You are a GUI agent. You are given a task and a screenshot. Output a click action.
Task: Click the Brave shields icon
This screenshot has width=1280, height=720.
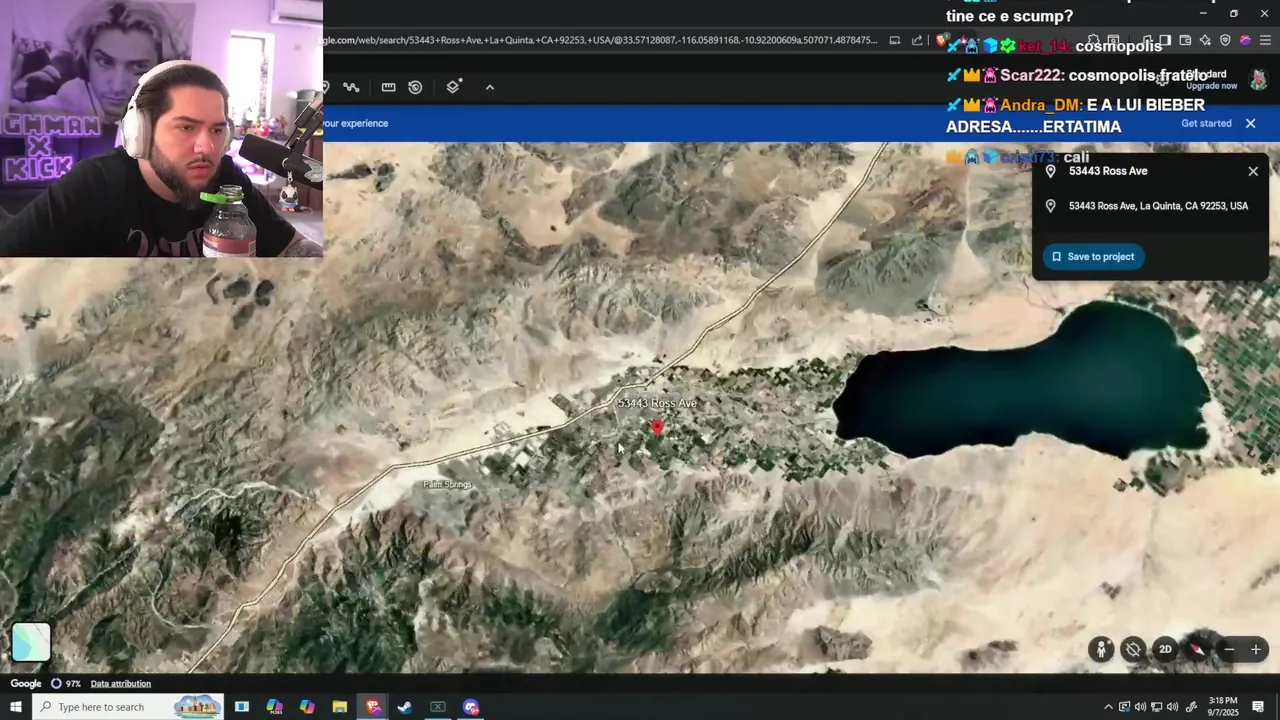point(941,40)
